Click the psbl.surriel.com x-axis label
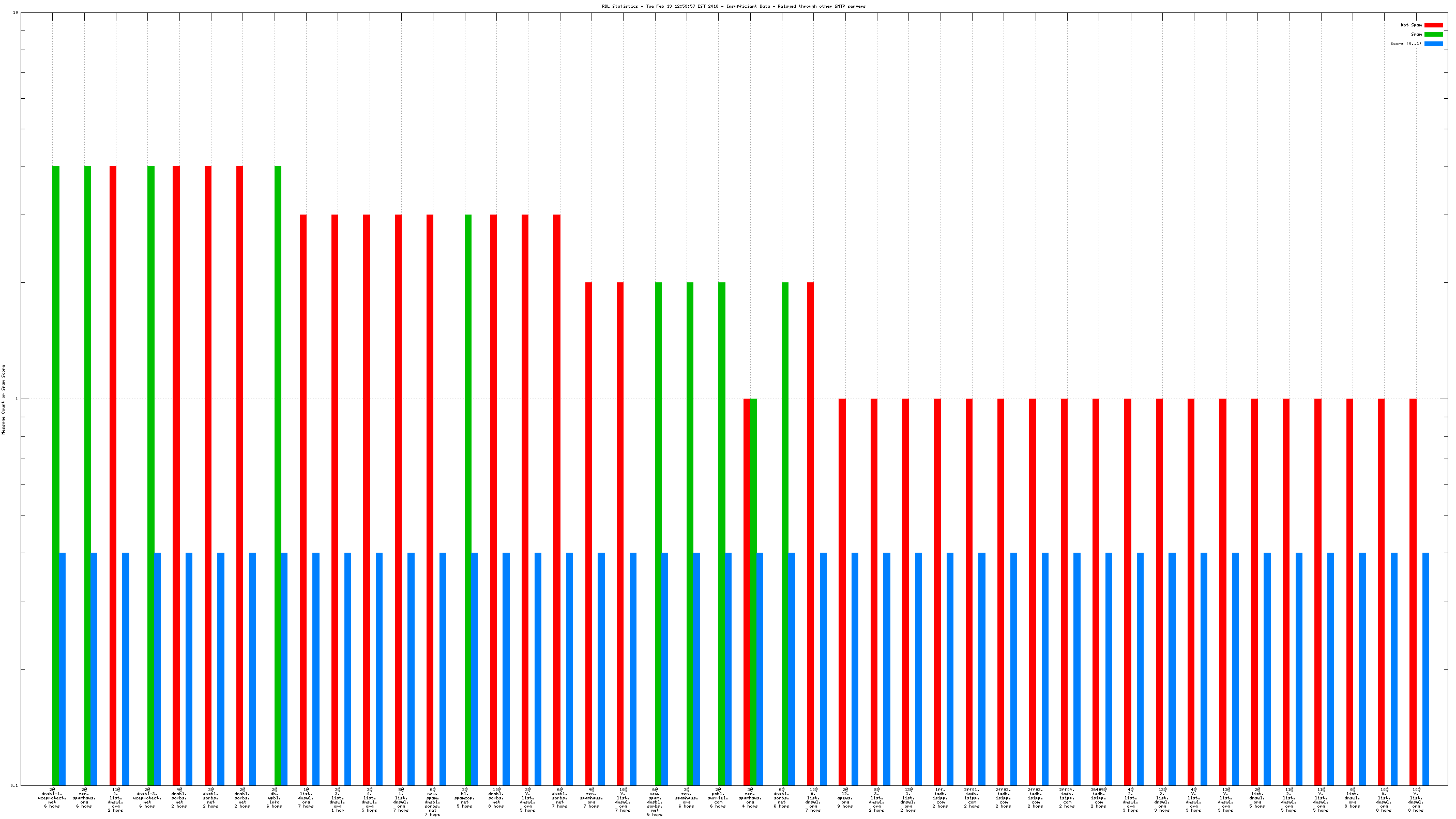This screenshot has height=819, width=1456. [718, 797]
